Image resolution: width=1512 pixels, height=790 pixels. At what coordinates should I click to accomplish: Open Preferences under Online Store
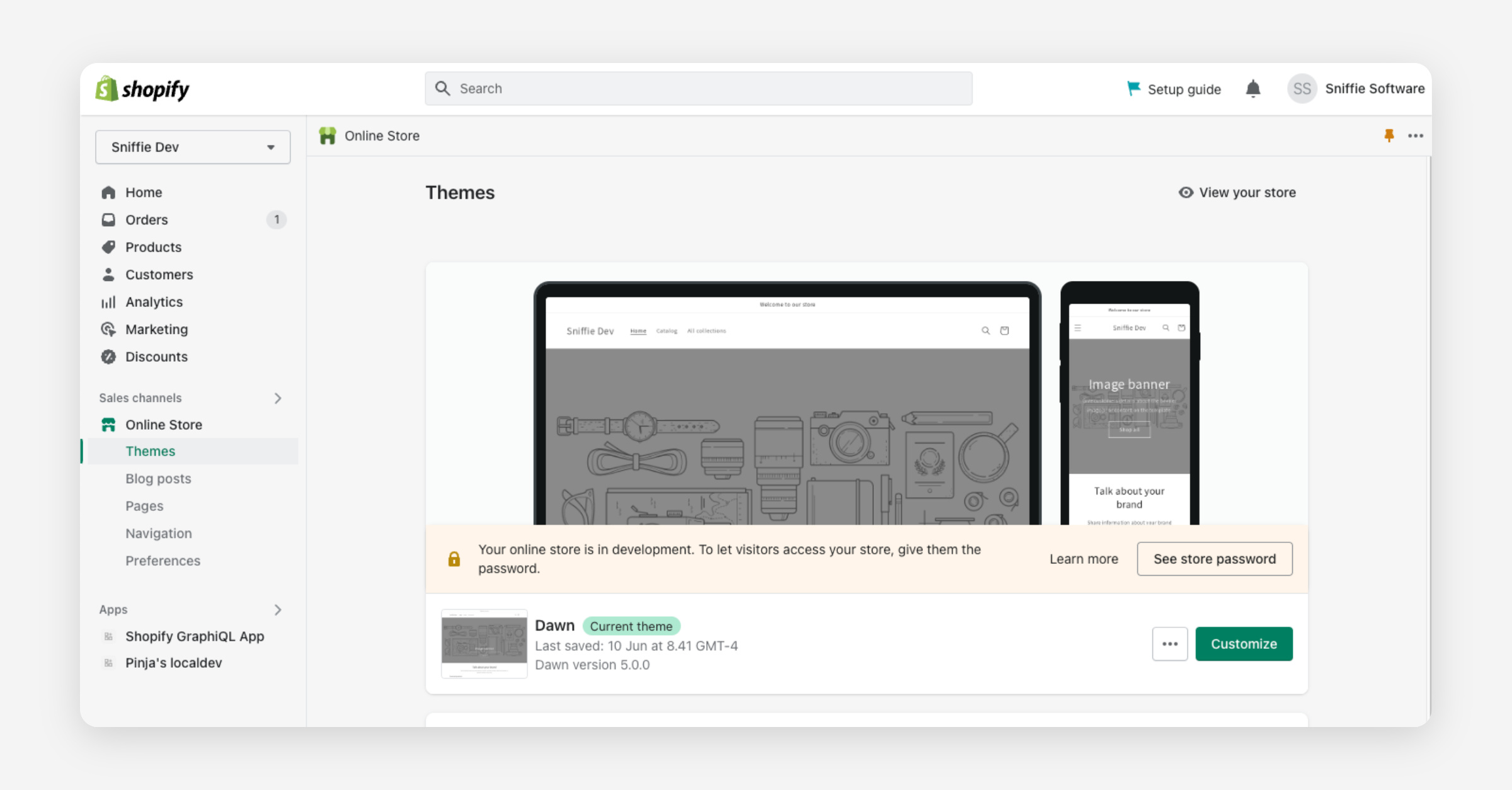pos(163,561)
